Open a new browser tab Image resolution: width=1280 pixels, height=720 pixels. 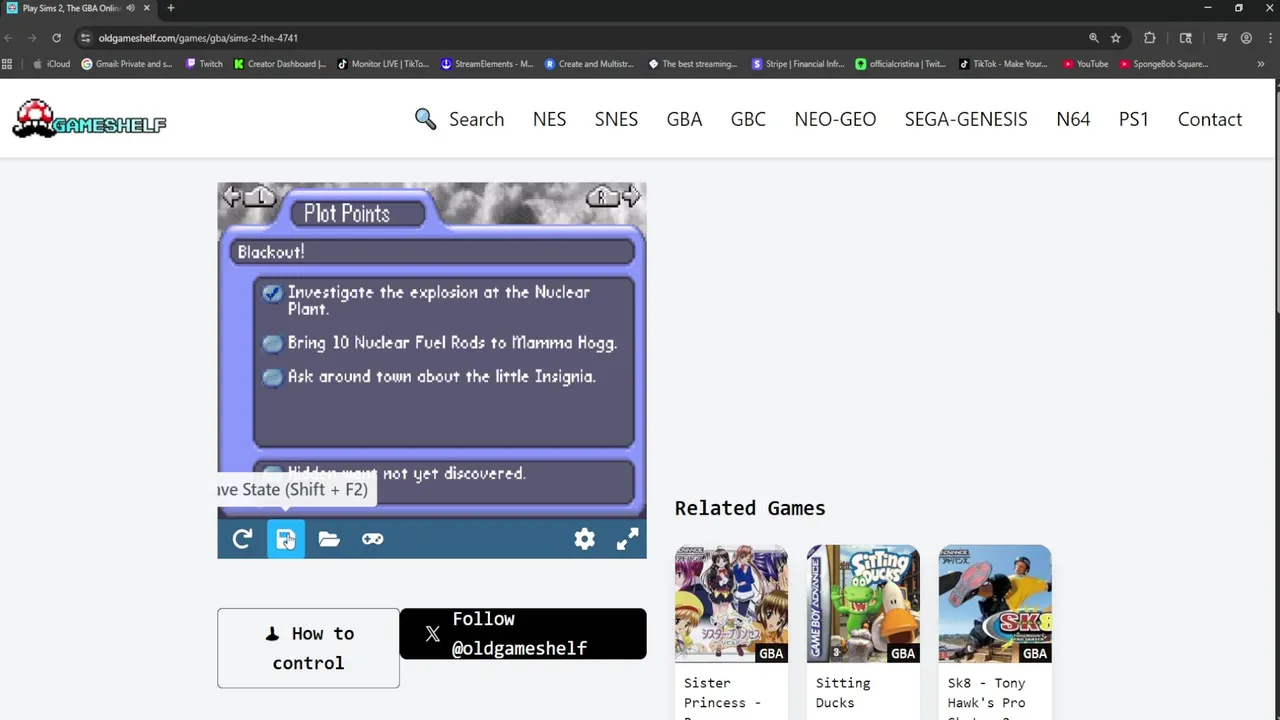pos(171,8)
